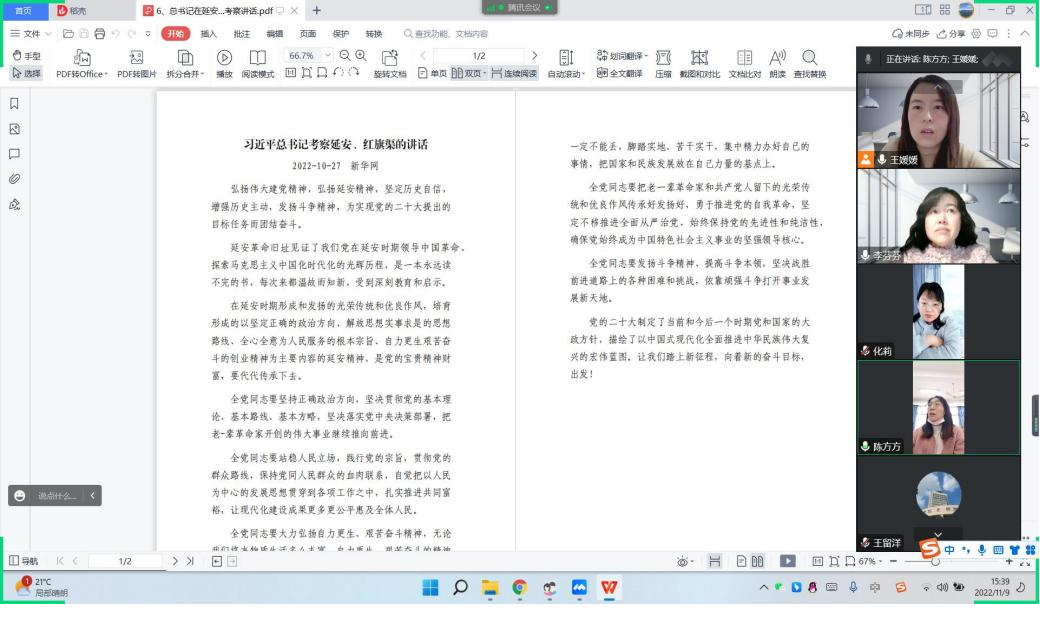Click the PDF转Office conversion icon
The height and width of the screenshot is (638, 1040).
coord(82,58)
